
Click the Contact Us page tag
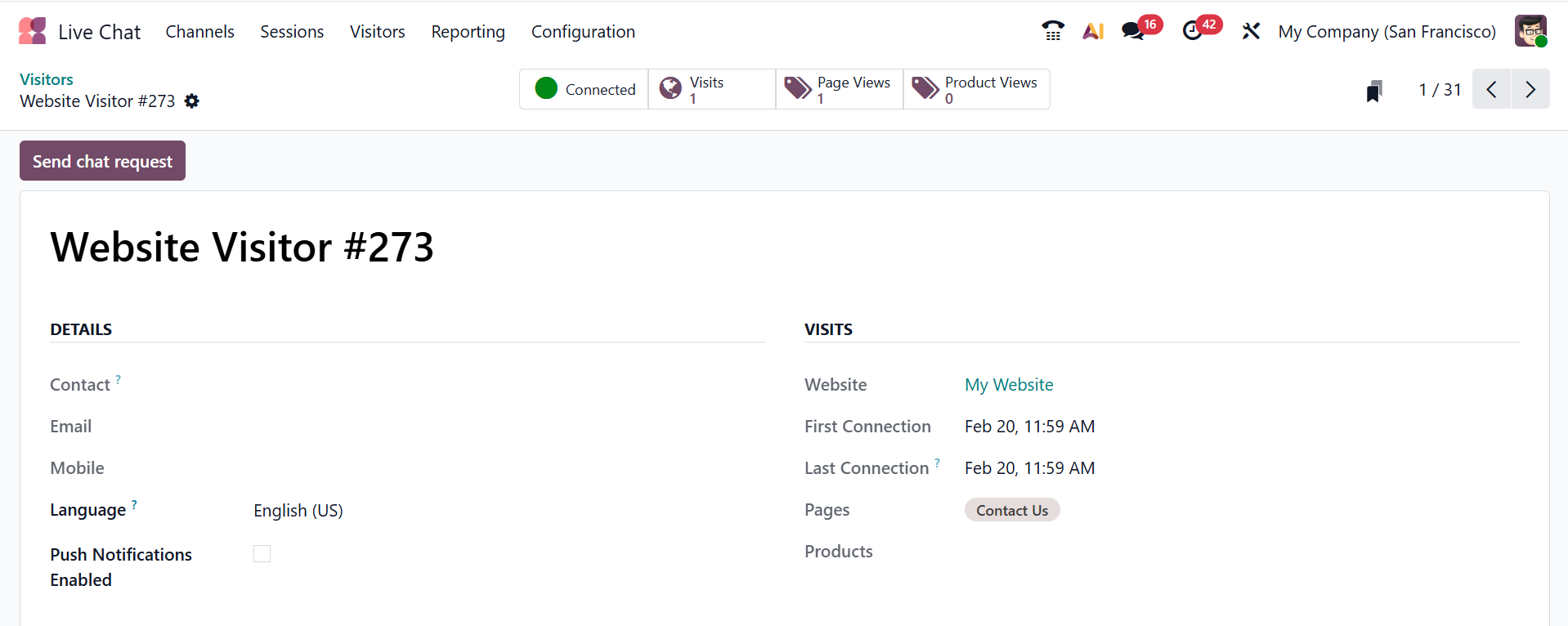point(1012,510)
